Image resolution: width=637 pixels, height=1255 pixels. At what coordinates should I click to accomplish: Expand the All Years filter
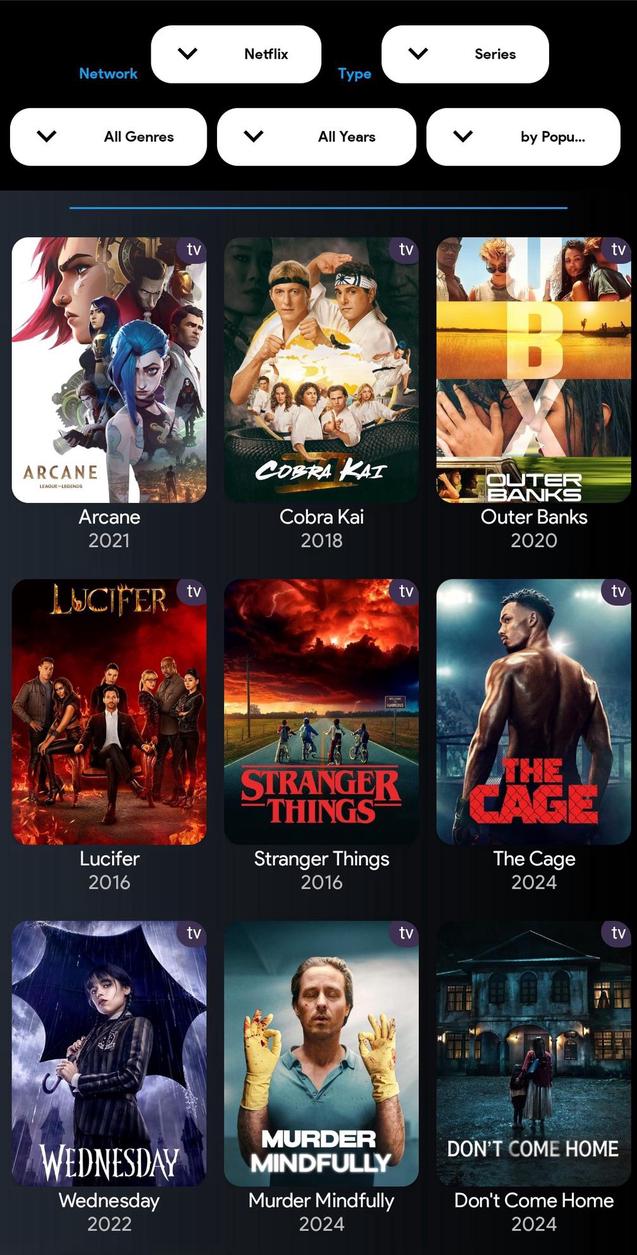click(316, 137)
